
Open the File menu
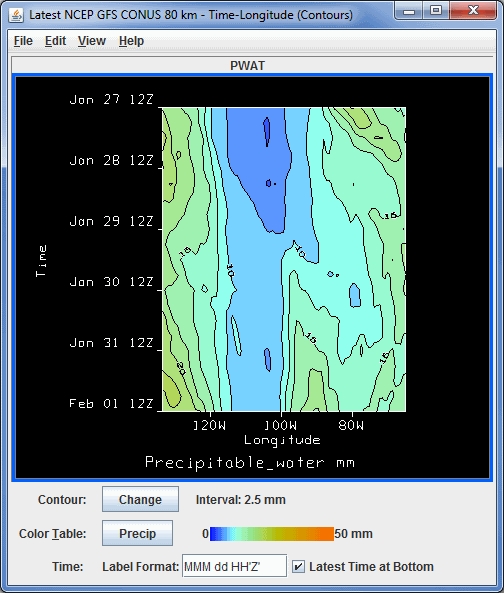coord(23,41)
